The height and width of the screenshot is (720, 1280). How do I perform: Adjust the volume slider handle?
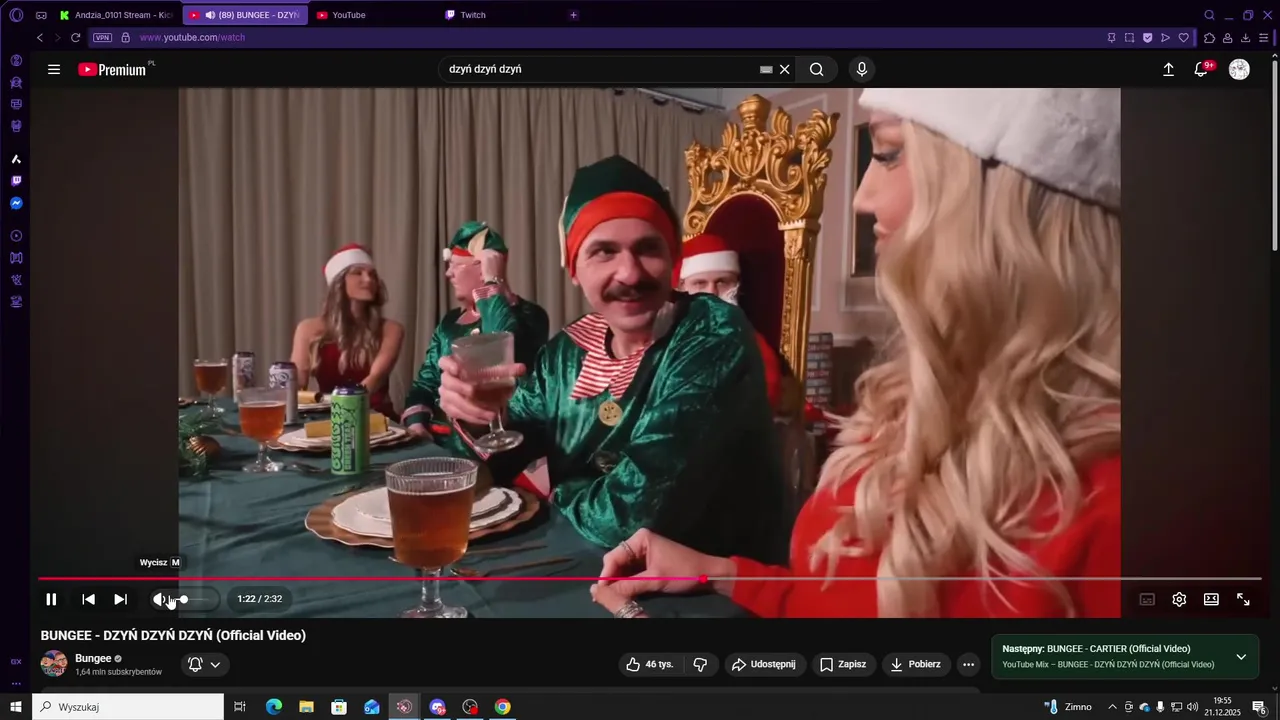tap(183, 599)
